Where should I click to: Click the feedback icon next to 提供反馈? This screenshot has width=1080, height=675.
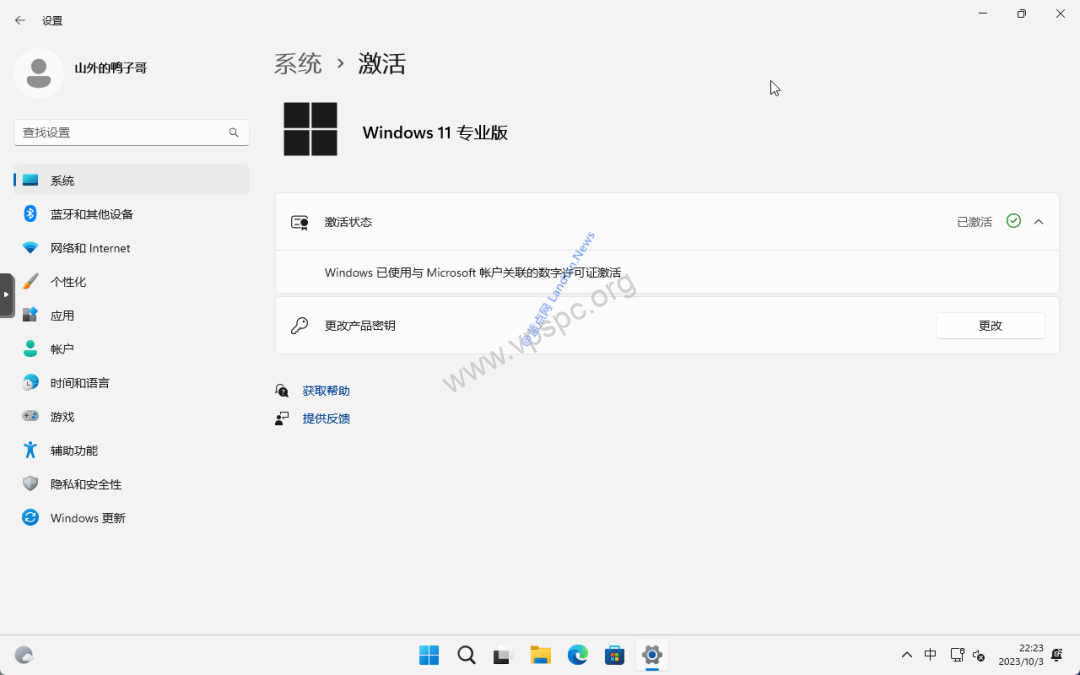[282, 418]
